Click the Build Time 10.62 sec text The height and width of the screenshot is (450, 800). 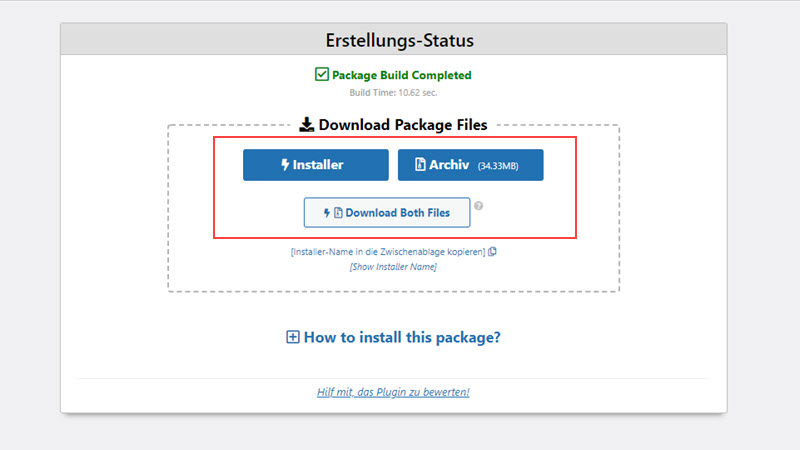(393, 92)
